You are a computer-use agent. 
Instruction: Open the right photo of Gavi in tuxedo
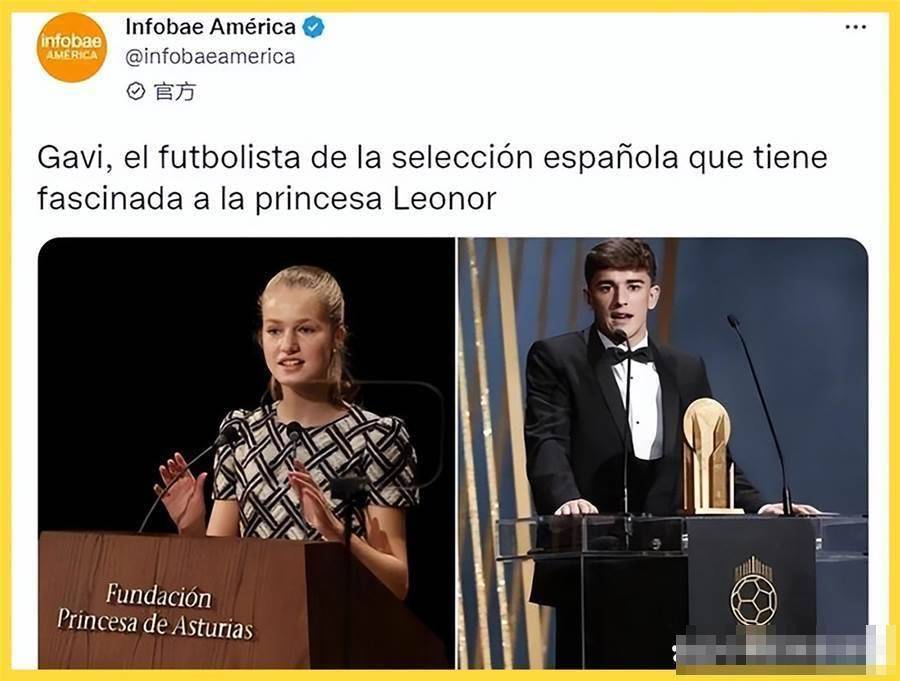[x=663, y=452]
